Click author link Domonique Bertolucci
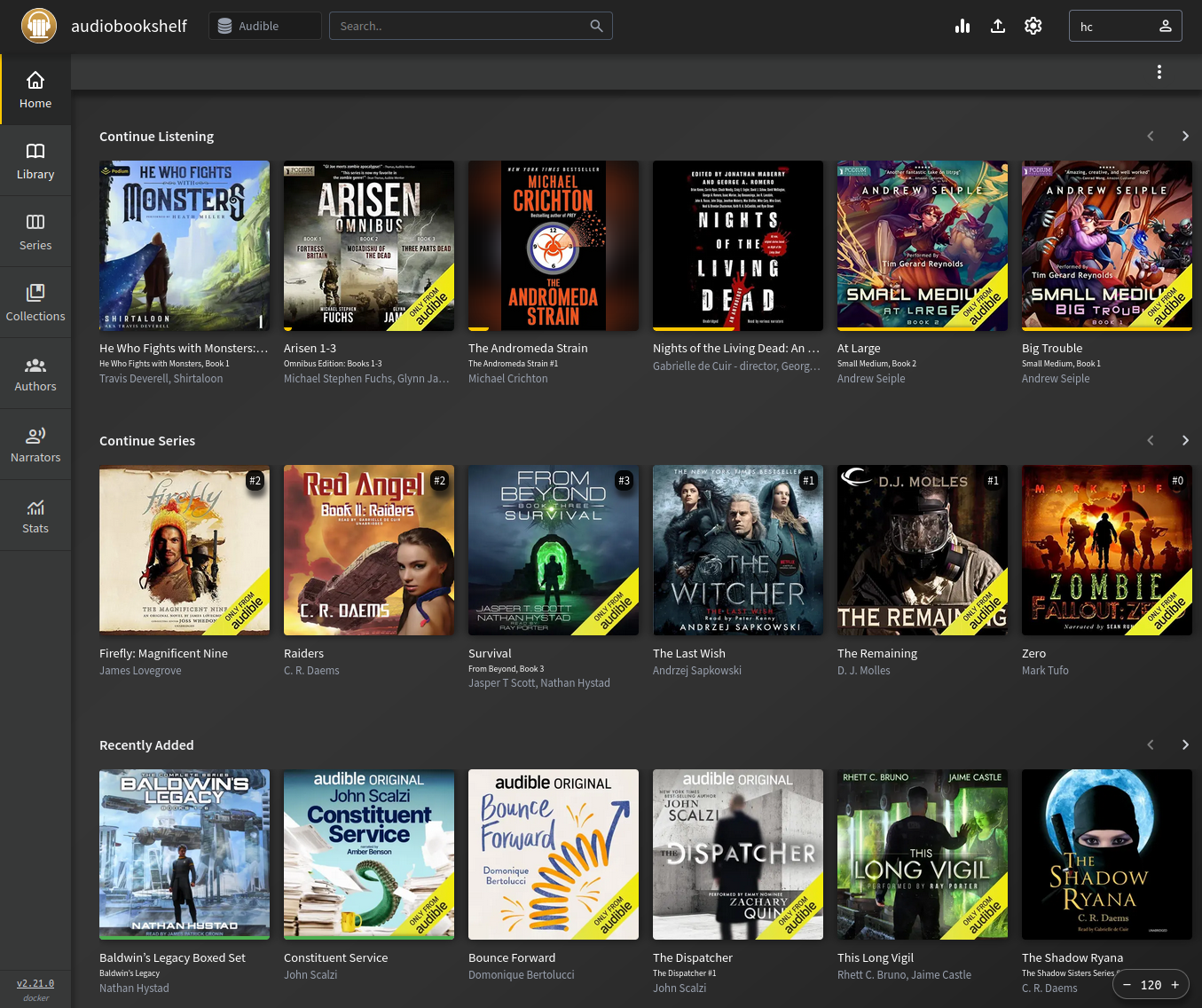The image size is (1202, 1008). click(x=522, y=975)
